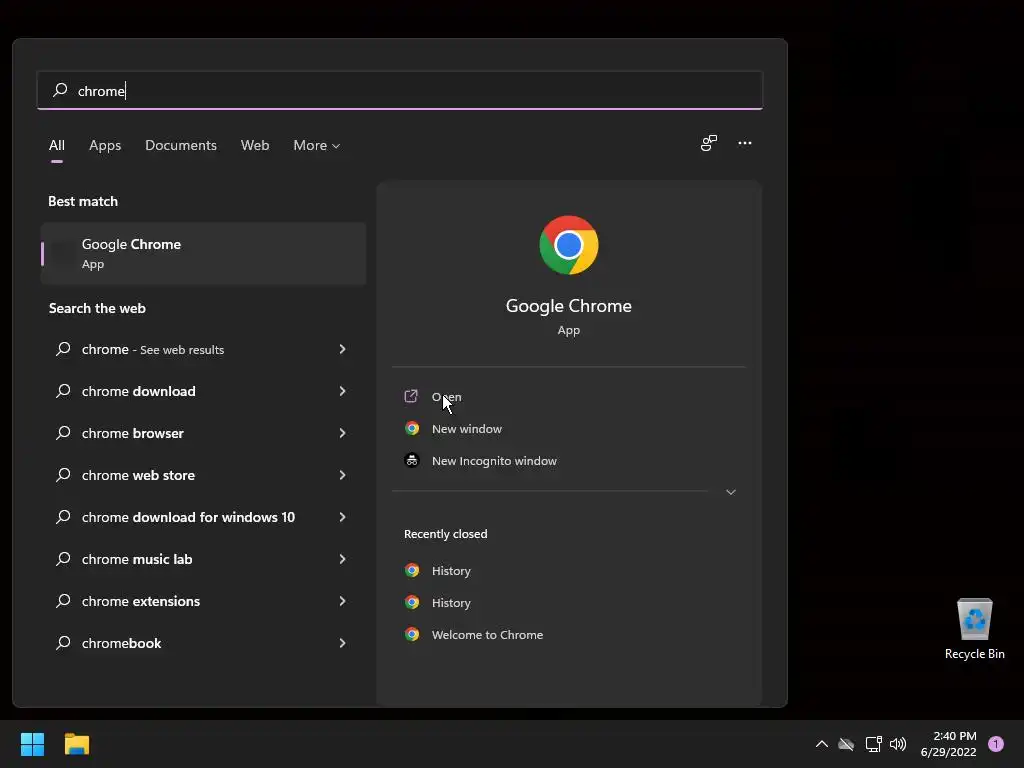This screenshot has width=1024, height=768.
Task: Expand arrow next to chromebook
Action: (x=342, y=643)
